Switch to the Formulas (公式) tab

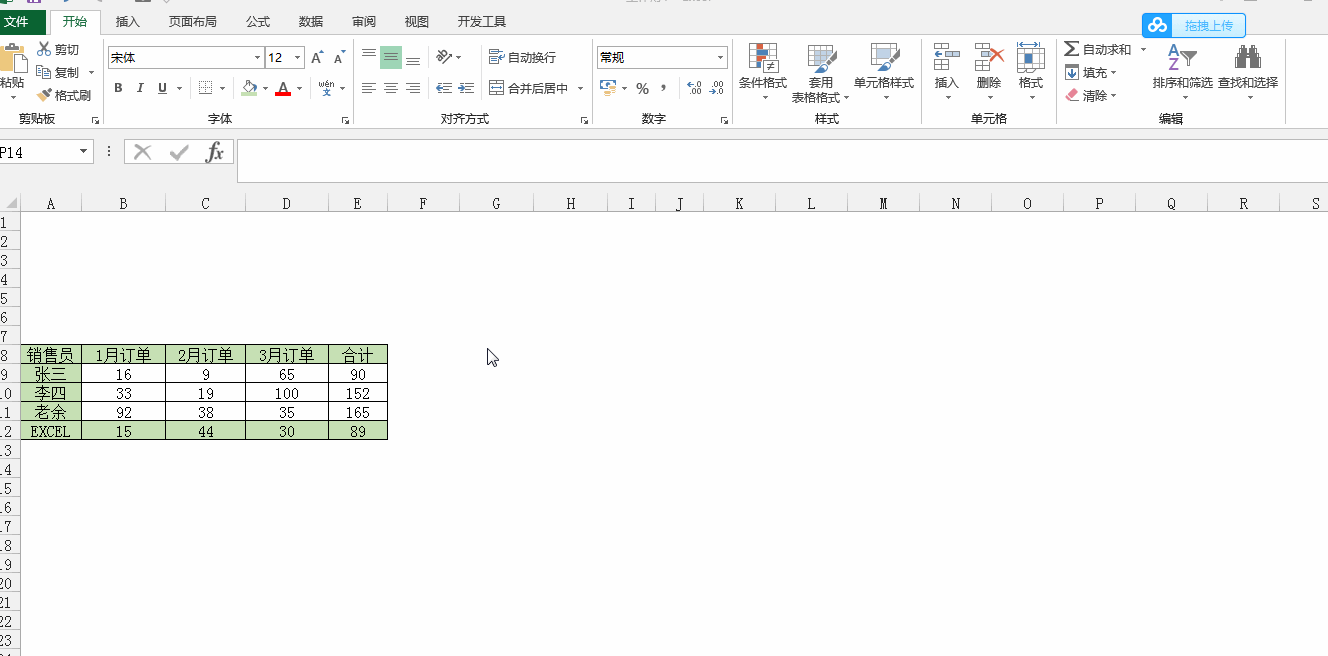tap(257, 21)
